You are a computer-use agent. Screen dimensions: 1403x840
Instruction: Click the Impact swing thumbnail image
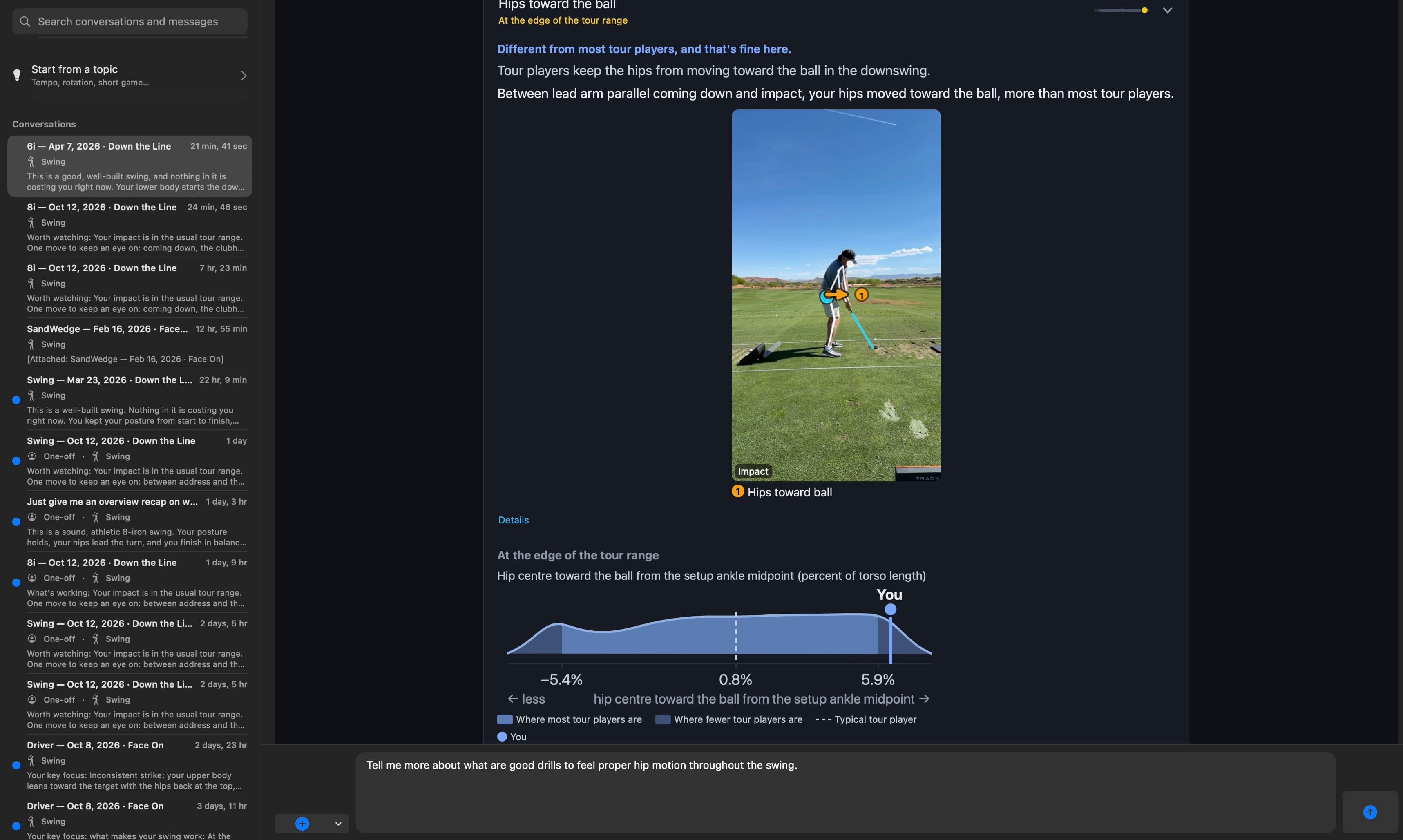[836, 295]
